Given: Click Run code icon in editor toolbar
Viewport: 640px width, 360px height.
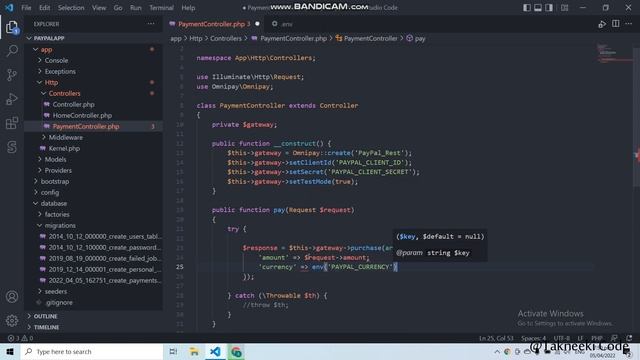Looking at the screenshot, I should pos(602,24).
